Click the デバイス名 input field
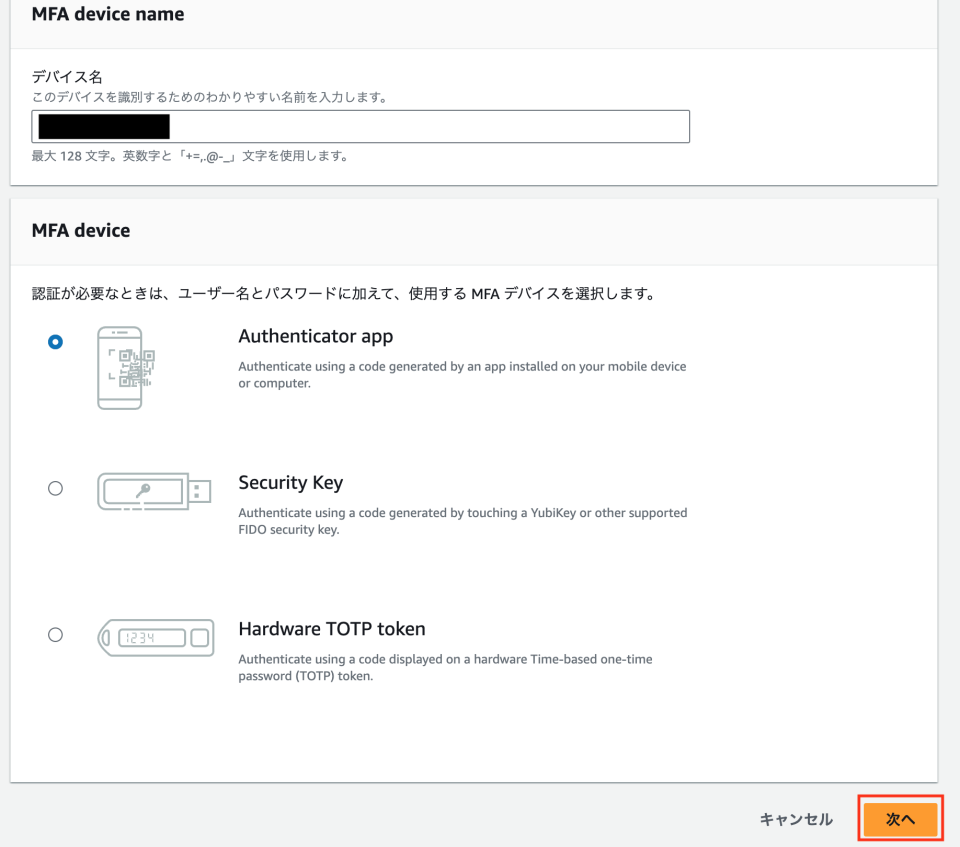 [360, 126]
